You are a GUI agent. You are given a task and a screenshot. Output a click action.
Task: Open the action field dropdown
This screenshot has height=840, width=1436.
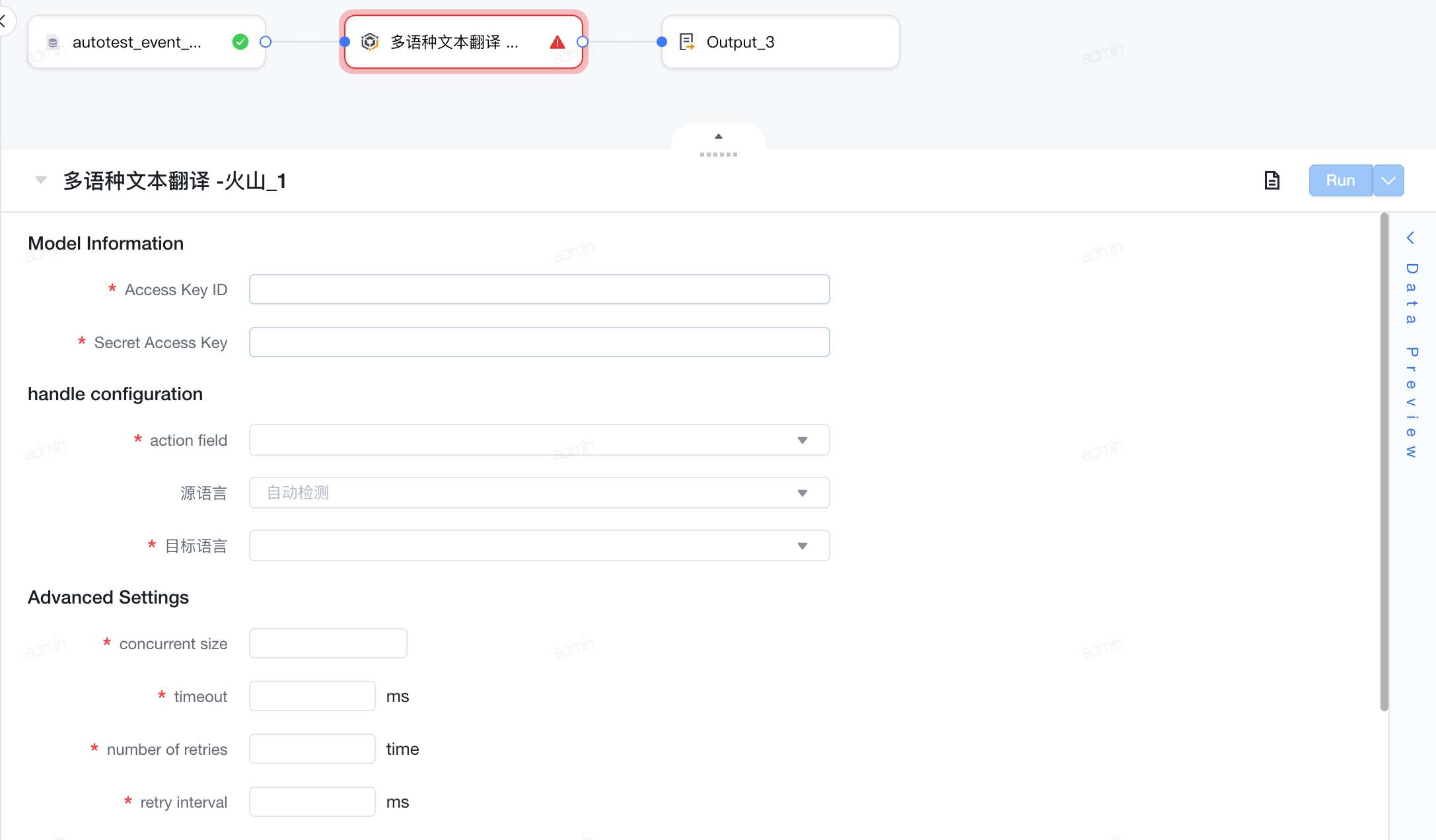point(539,440)
